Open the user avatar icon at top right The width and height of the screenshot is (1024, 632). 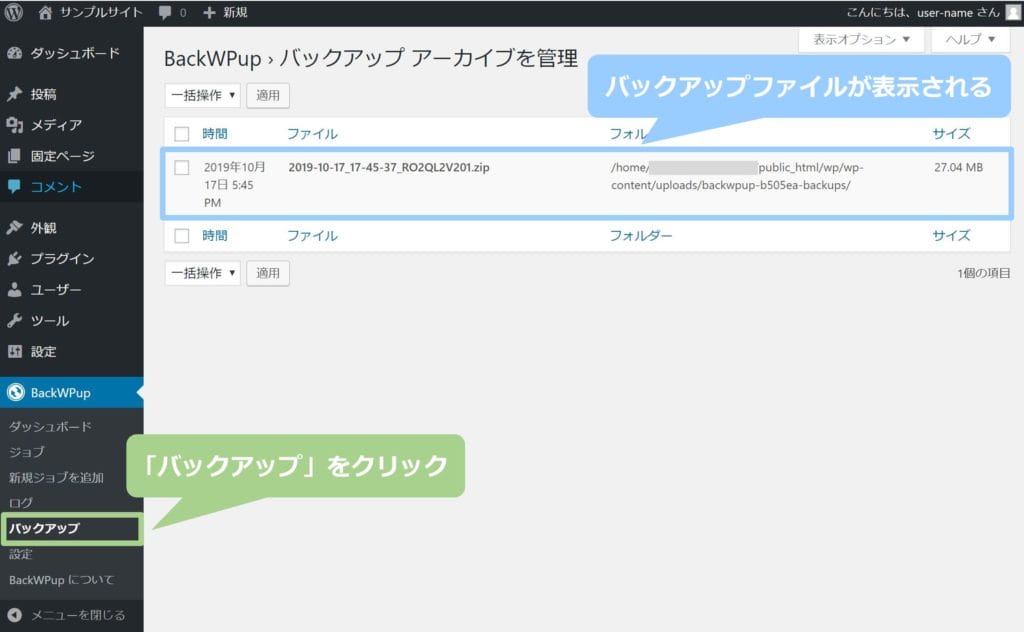(x=1013, y=13)
